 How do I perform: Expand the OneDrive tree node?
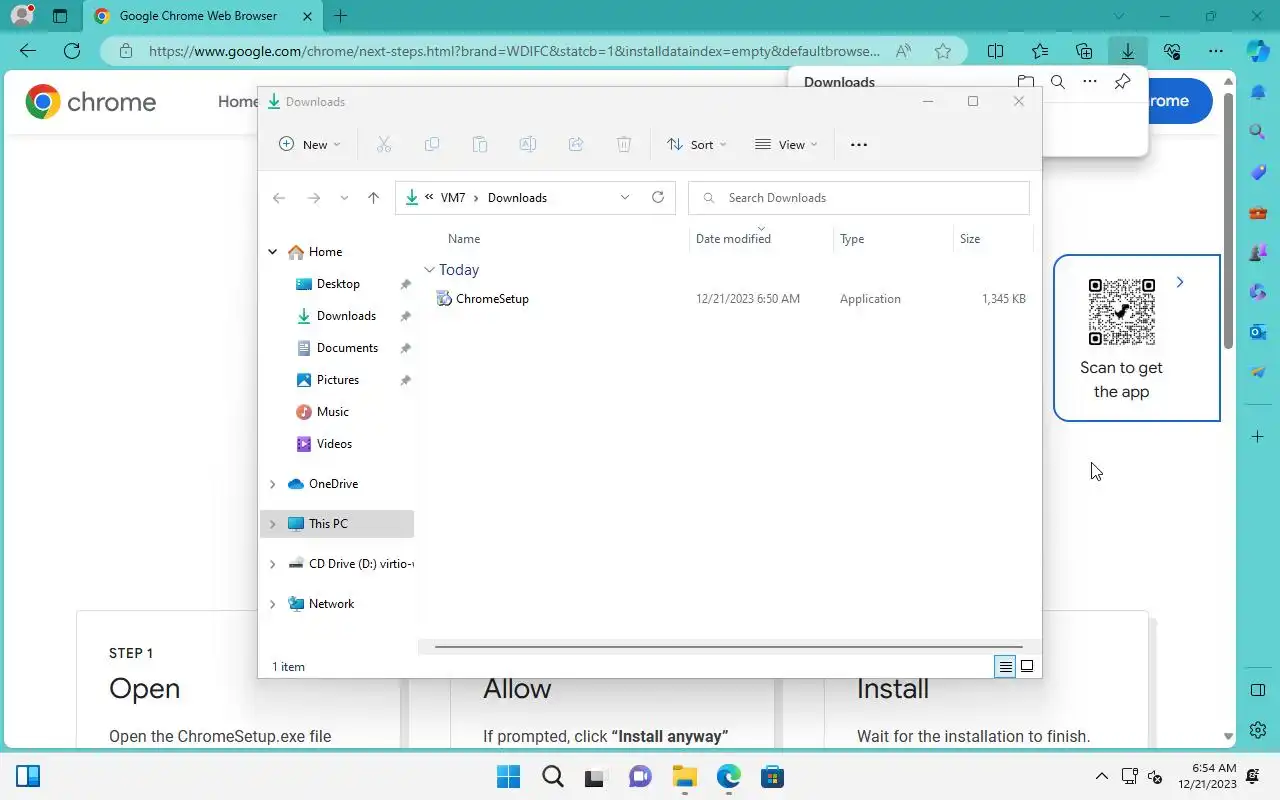[x=272, y=484]
